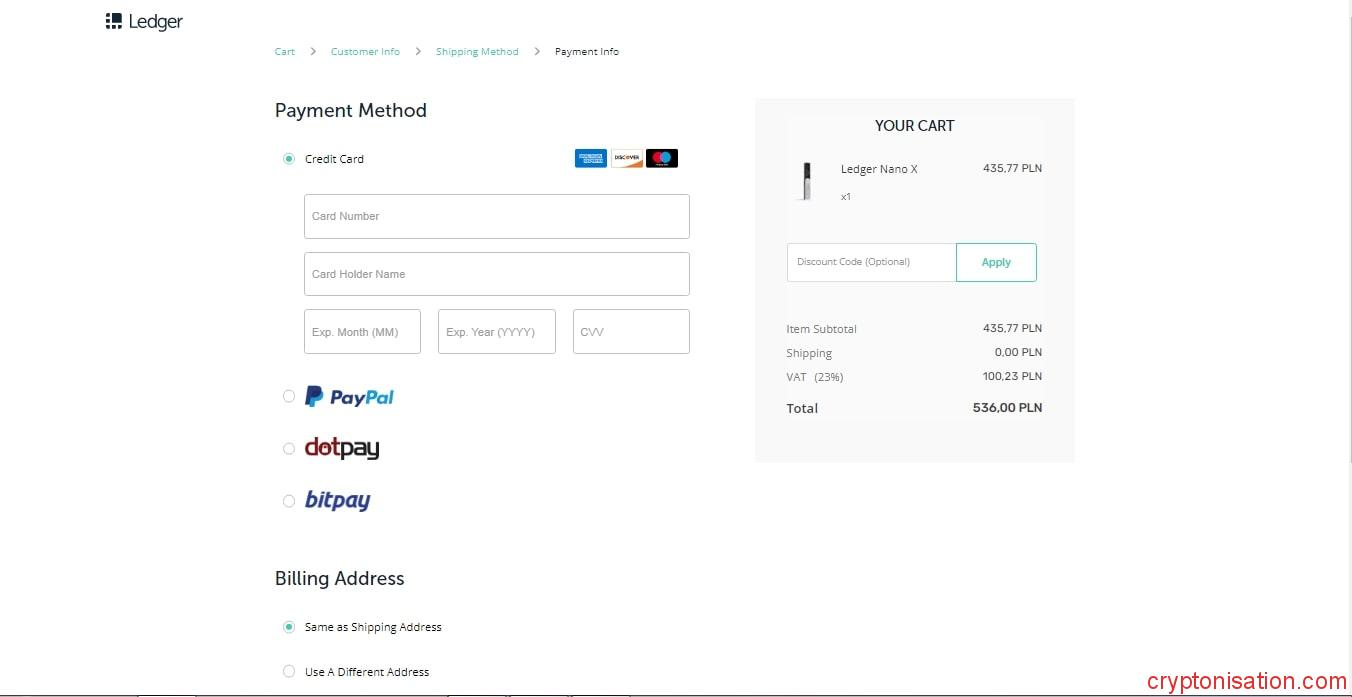Image resolution: width=1352 pixels, height=697 pixels.
Task: Select Use A Different Address option
Action: click(289, 672)
